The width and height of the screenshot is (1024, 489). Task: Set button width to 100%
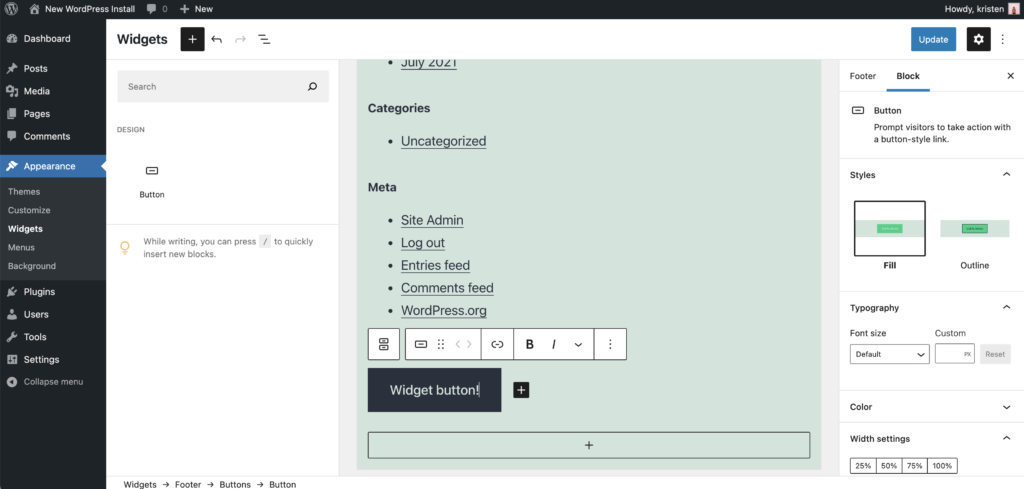pyautogui.click(x=942, y=466)
